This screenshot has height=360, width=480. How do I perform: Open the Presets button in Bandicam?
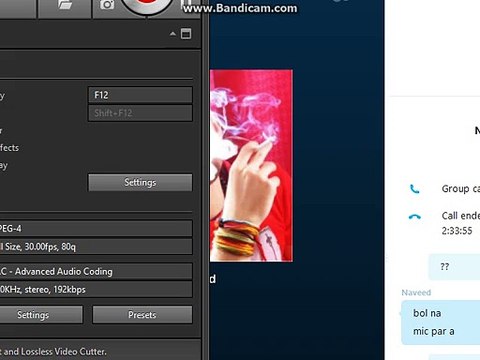click(x=142, y=315)
